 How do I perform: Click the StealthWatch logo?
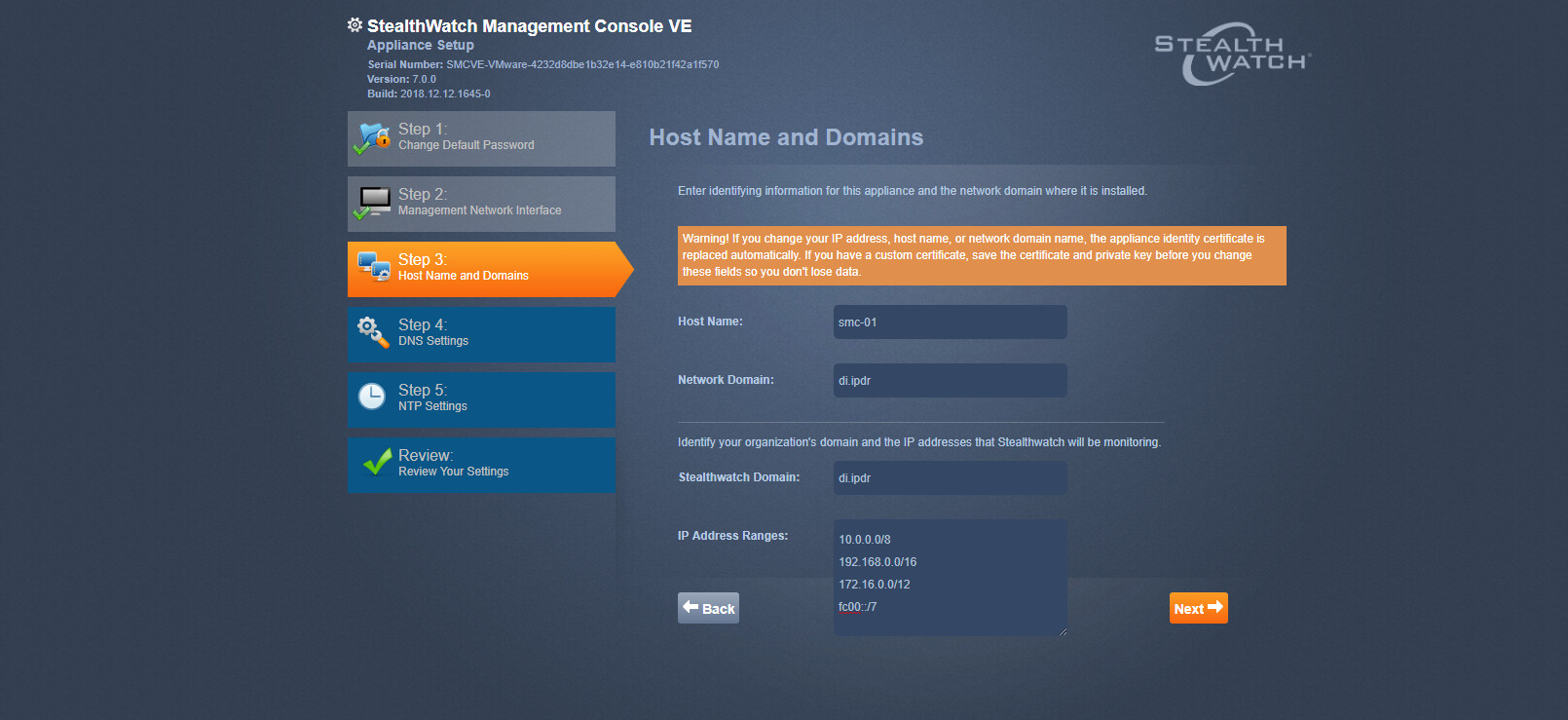click(1232, 54)
